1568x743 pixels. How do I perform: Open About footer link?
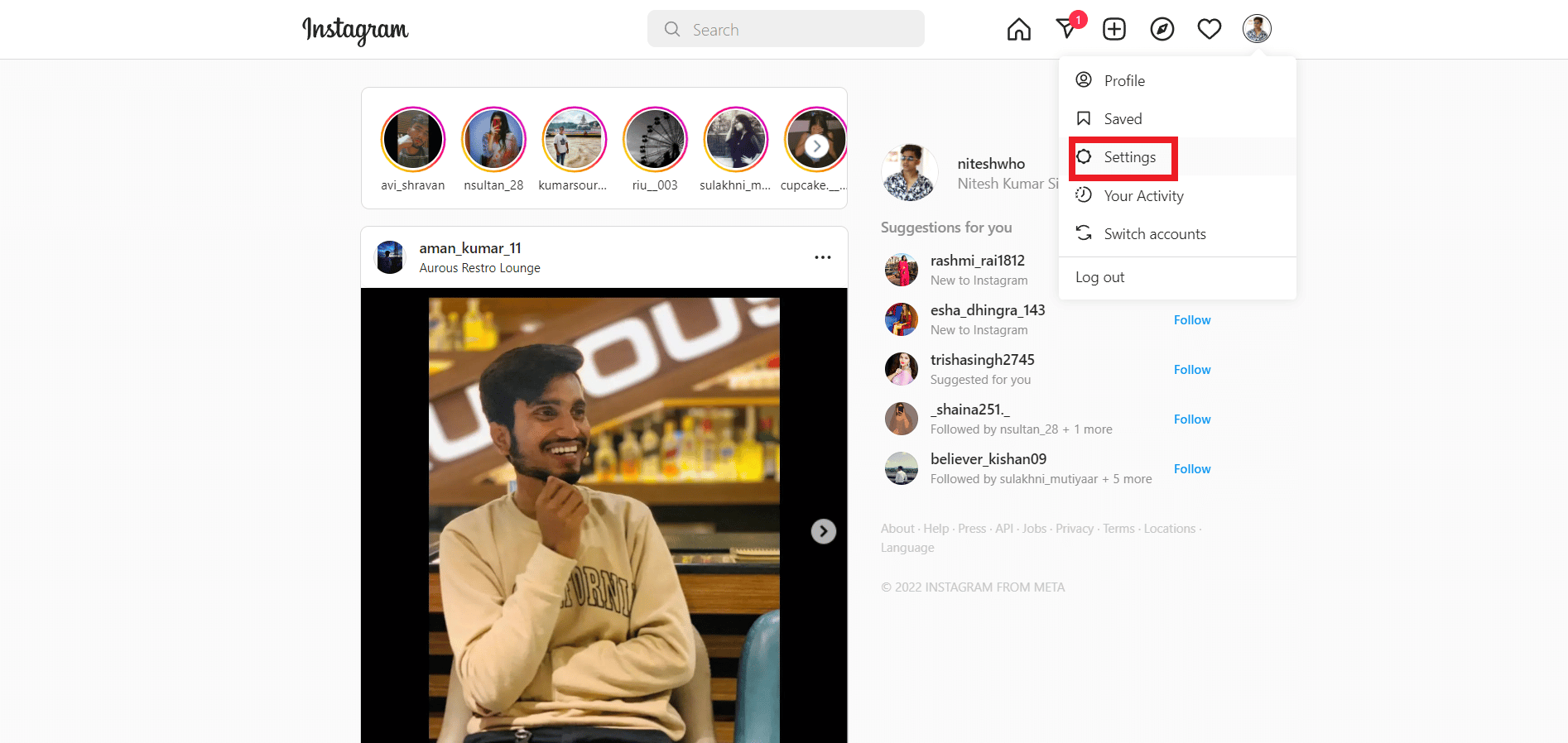(x=897, y=529)
